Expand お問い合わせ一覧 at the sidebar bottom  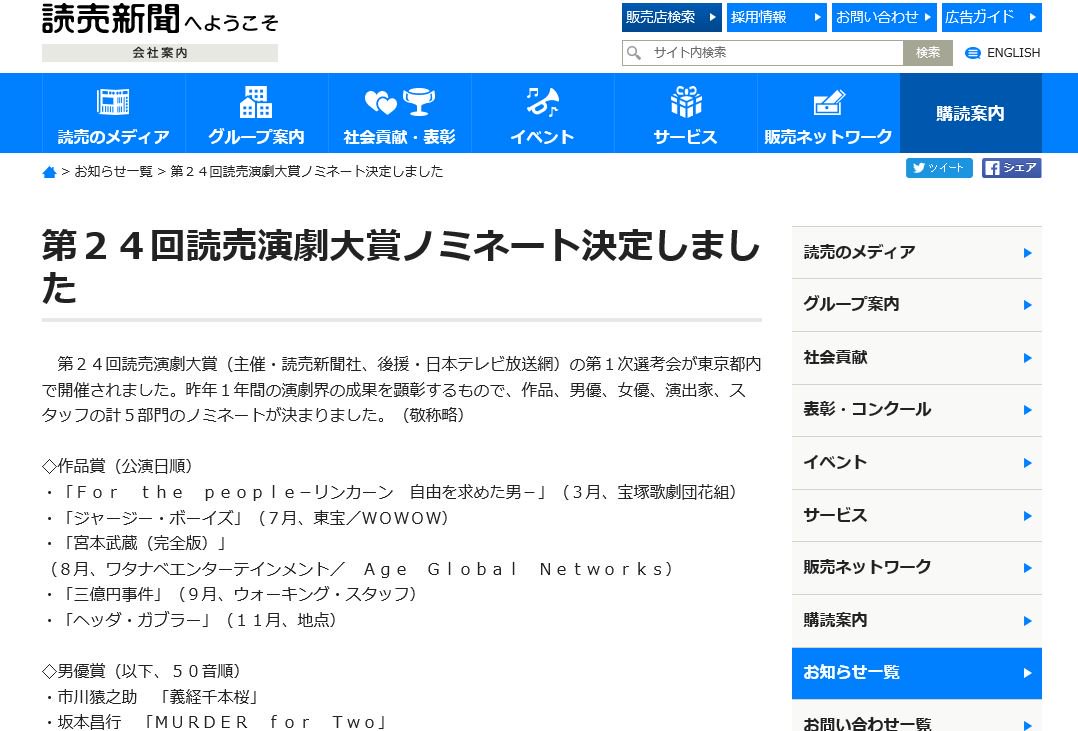point(917,723)
